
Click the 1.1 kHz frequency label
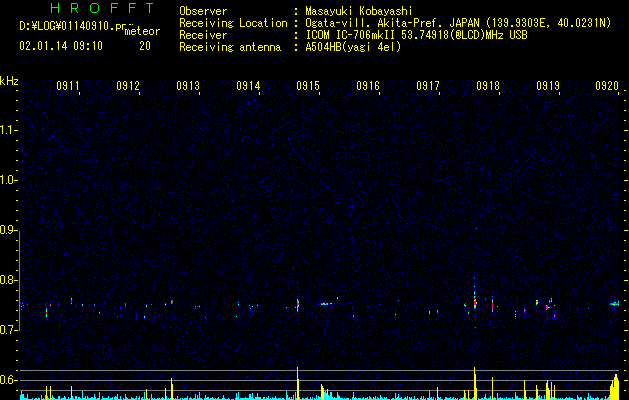coord(9,130)
